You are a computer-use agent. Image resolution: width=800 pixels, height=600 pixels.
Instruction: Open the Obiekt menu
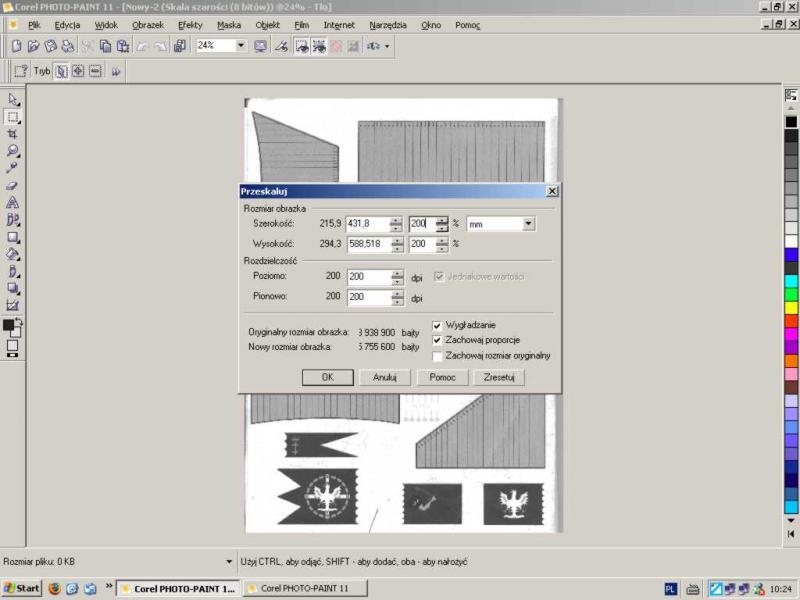pyautogui.click(x=267, y=25)
